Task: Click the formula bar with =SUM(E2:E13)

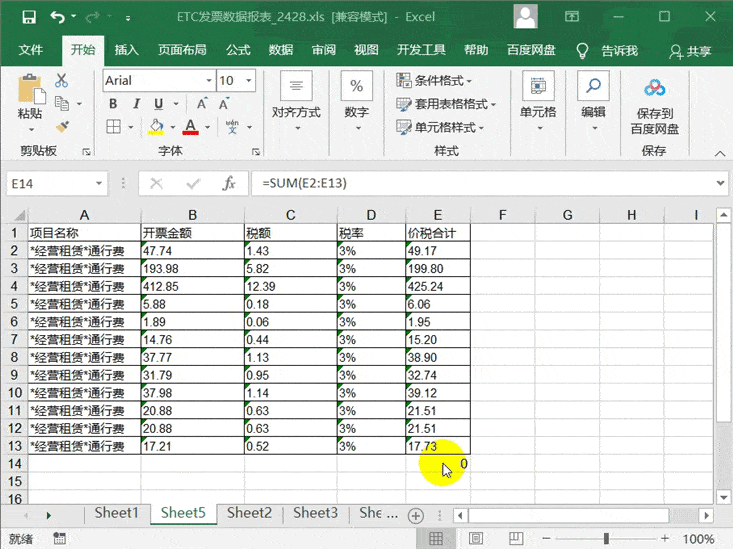Action: click(481, 183)
